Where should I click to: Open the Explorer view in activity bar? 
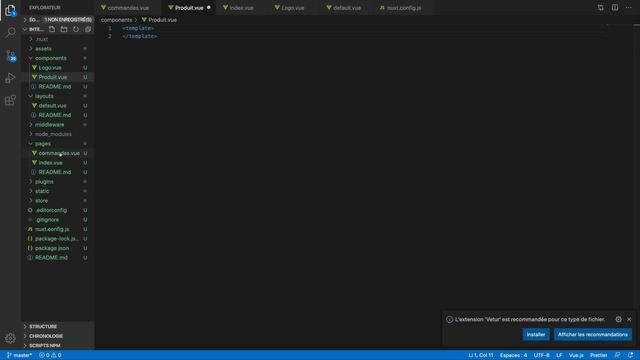point(10,11)
